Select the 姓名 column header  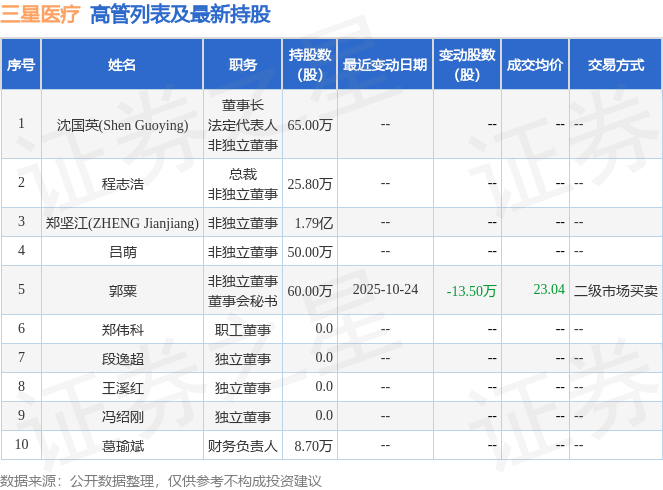coord(122,65)
